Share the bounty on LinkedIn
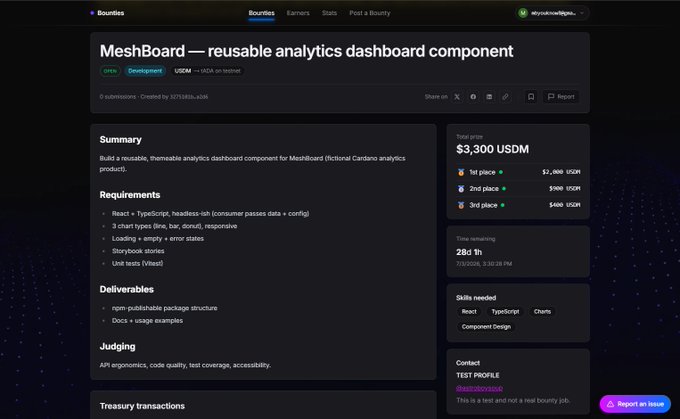Screen dimensions: 680x419 tap(489, 97)
